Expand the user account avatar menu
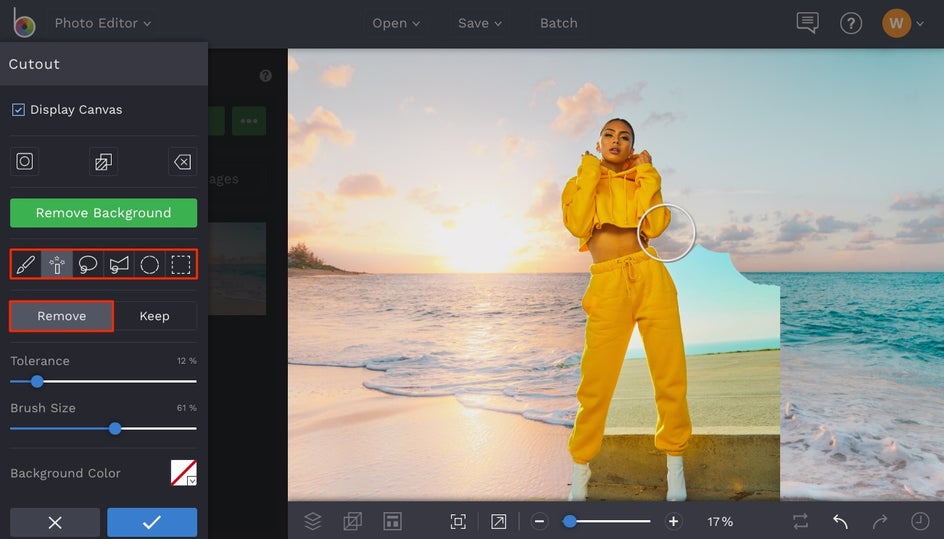This screenshot has width=944, height=539. pos(897,23)
